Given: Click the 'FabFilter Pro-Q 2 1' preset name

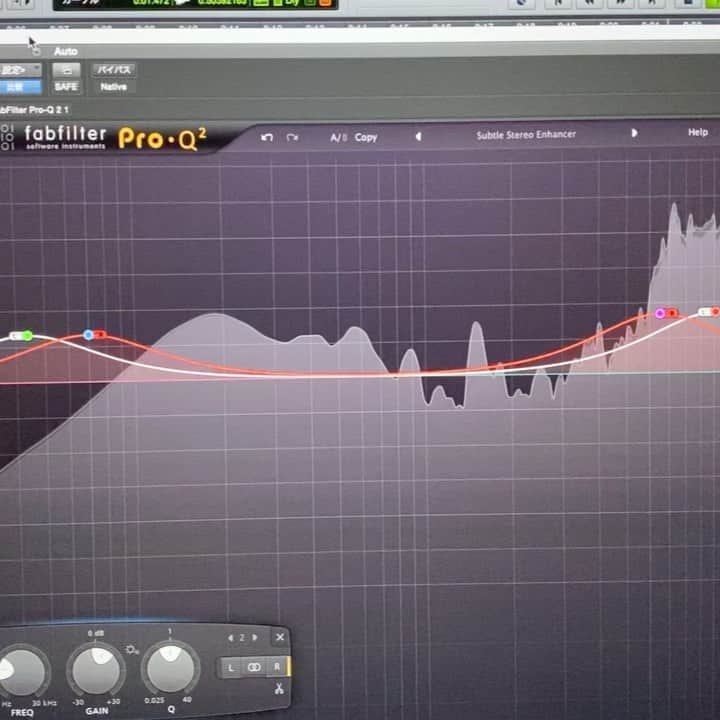Looking at the screenshot, I should (x=34, y=110).
